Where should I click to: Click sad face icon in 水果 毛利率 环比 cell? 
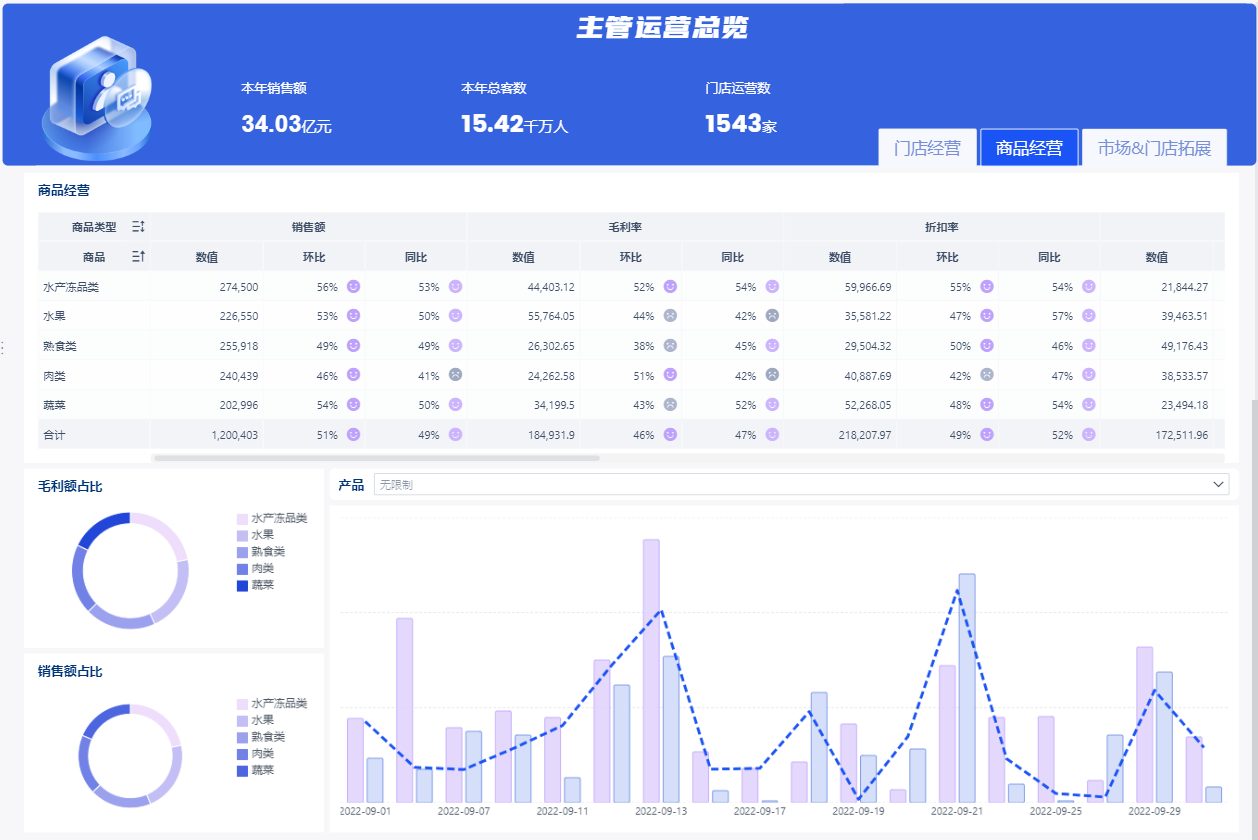(670, 316)
